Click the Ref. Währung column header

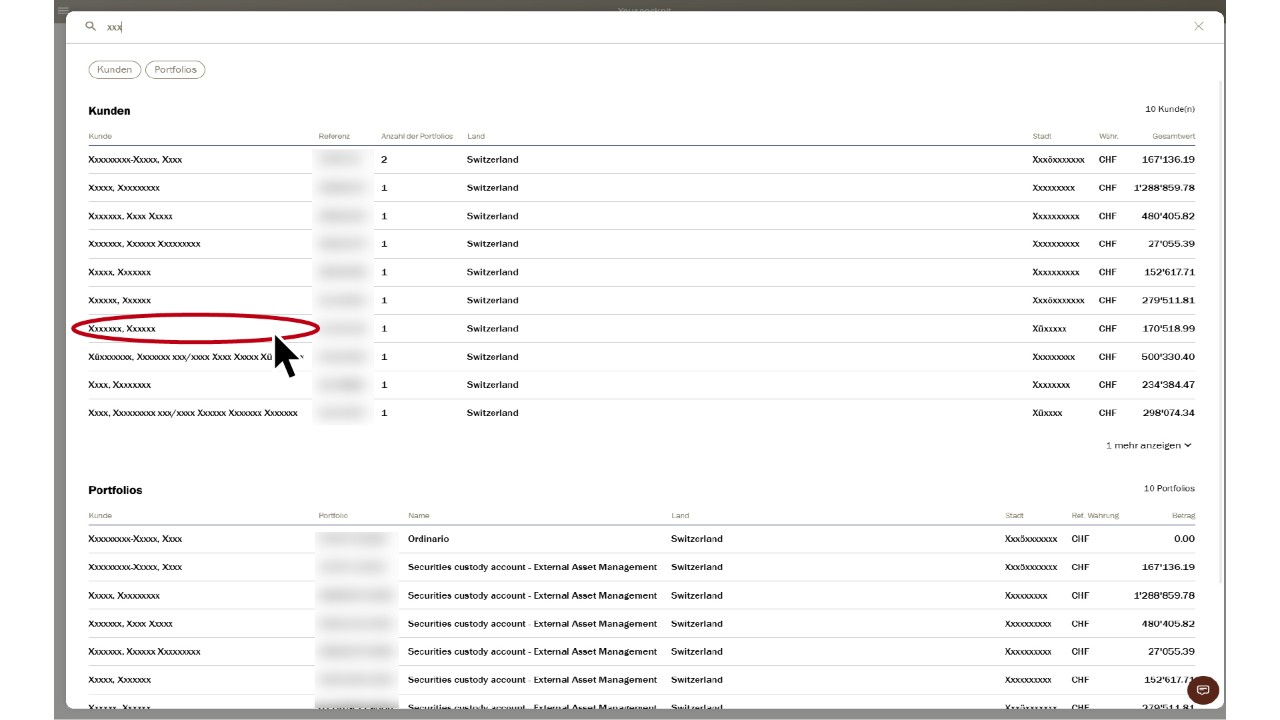pos(1094,516)
